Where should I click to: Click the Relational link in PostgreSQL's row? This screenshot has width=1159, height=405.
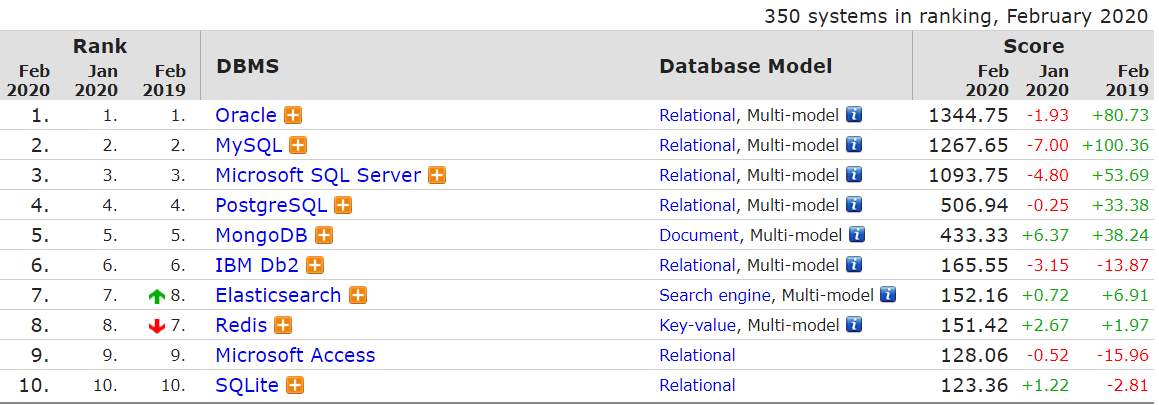pyautogui.click(x=697, y=205)
